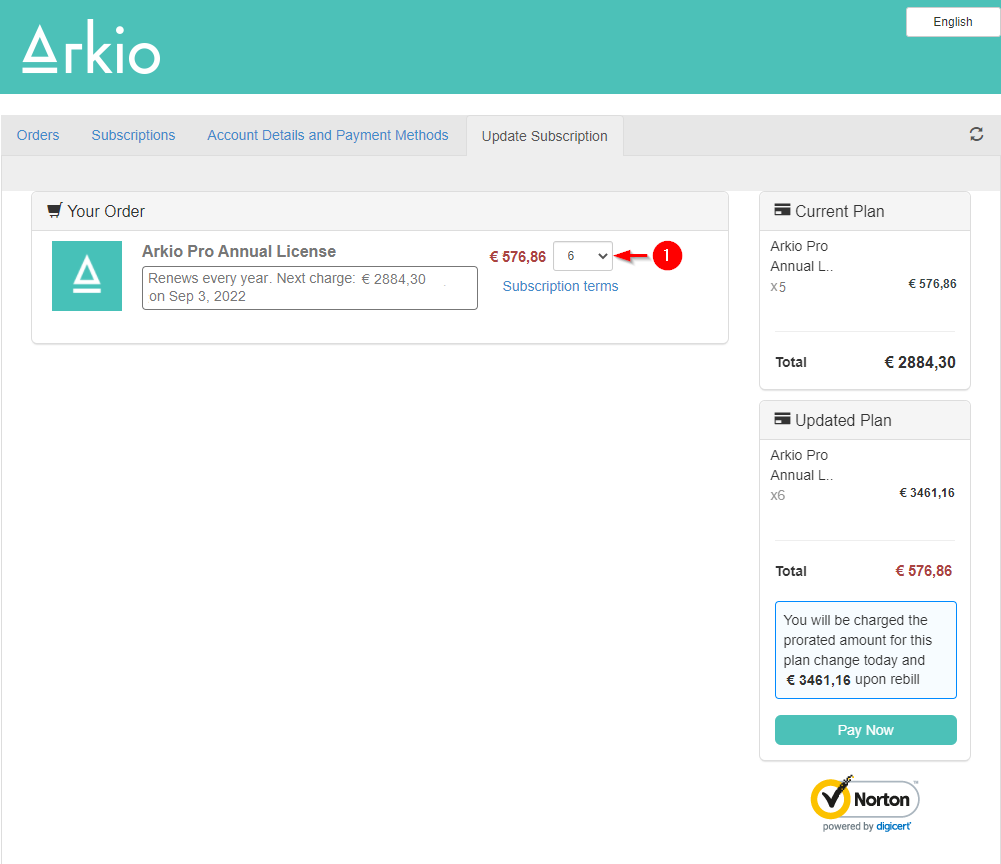Click the x6 quantity in Updated Plan

pos(778,496)
